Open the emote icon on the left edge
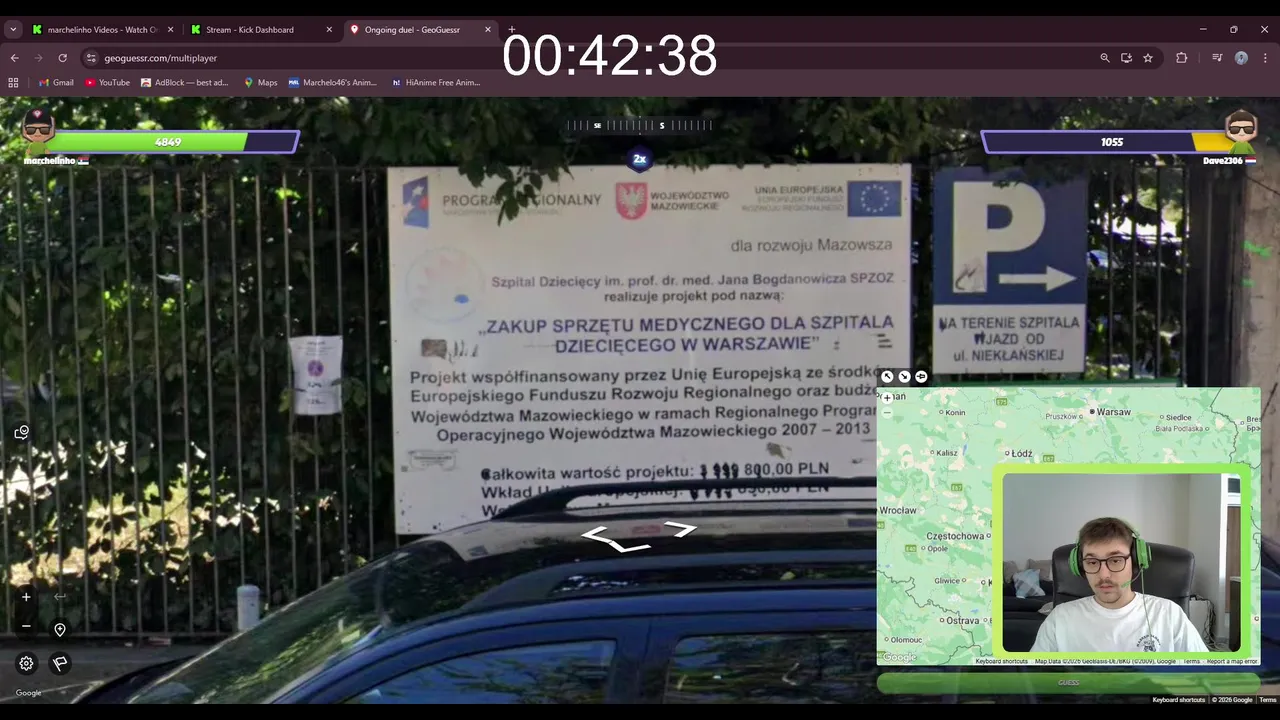 coord(22,432)
